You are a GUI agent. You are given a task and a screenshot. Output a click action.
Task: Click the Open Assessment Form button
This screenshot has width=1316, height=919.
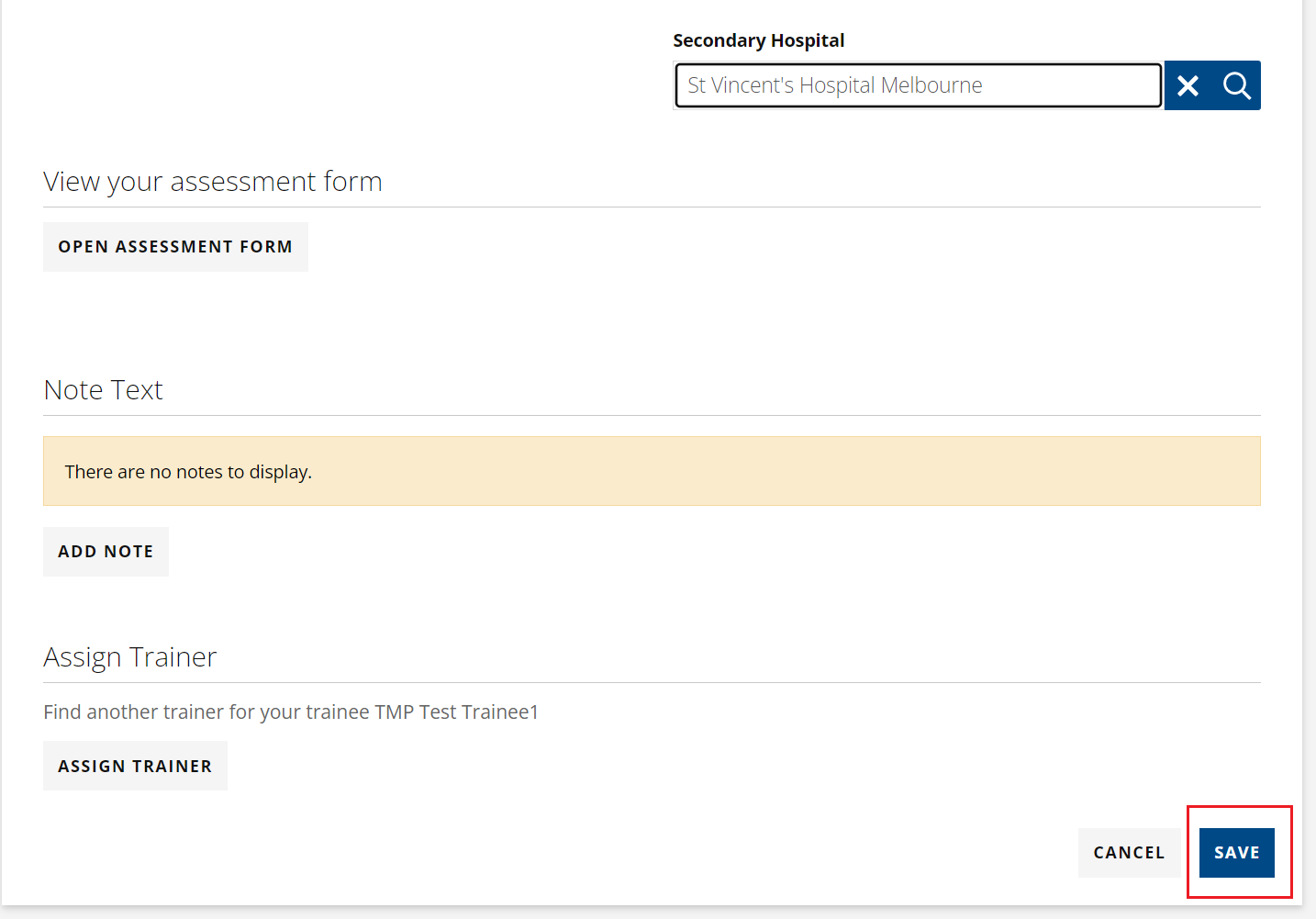(x=175, y=247)
